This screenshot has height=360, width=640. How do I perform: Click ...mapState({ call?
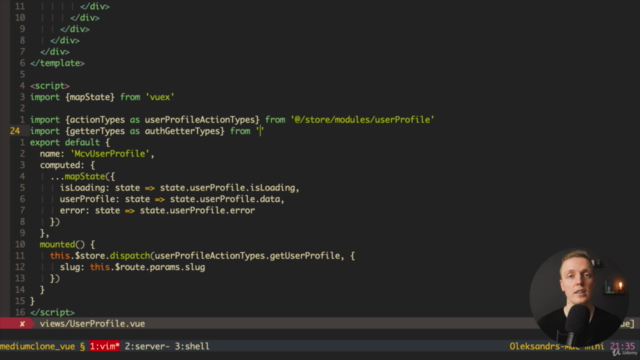[x=82, y=177]
